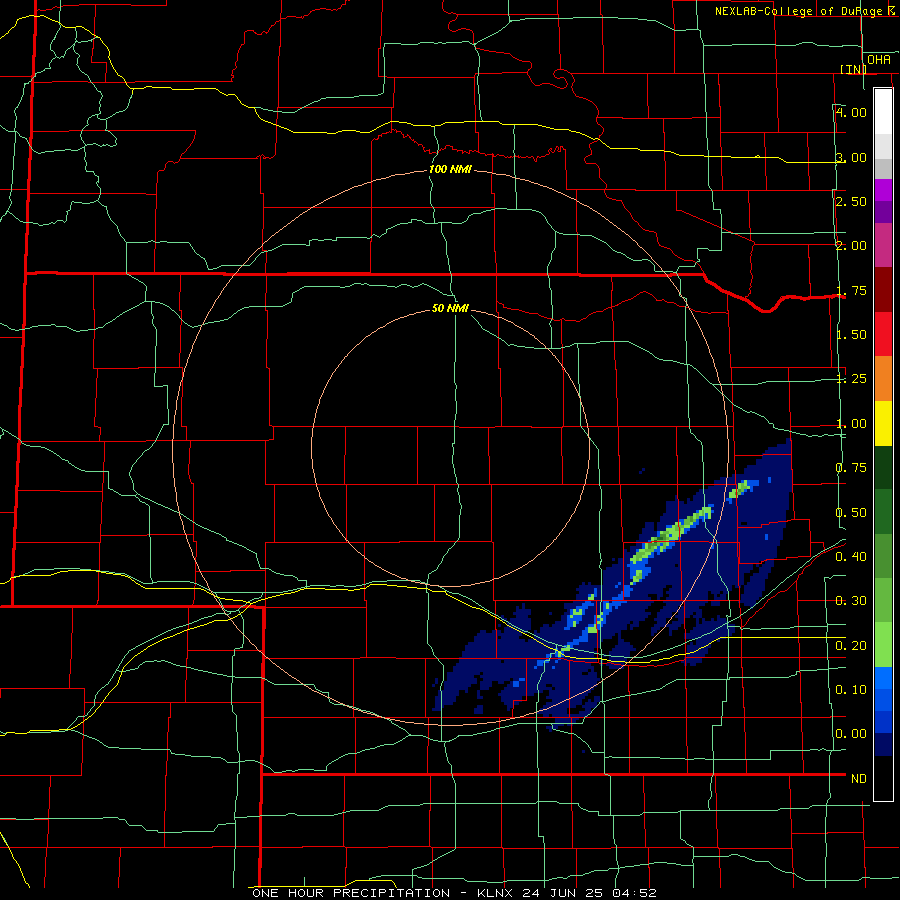Pick the light green swatch beside 0.30

pyautogui.click(x=883, y=601)
